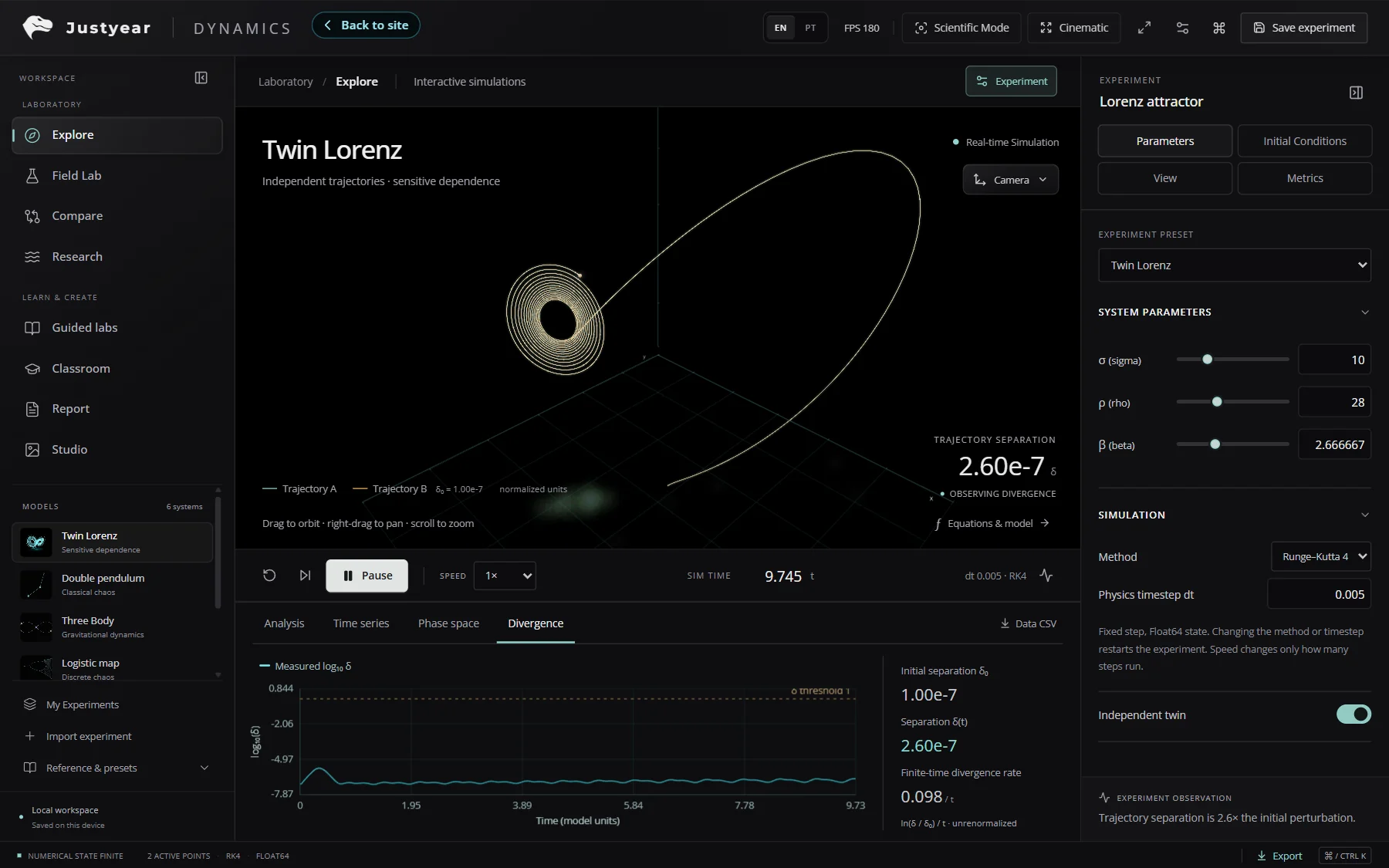Open the Camera dropdown
The image size is (1389, 868).
click(1010, 180)
